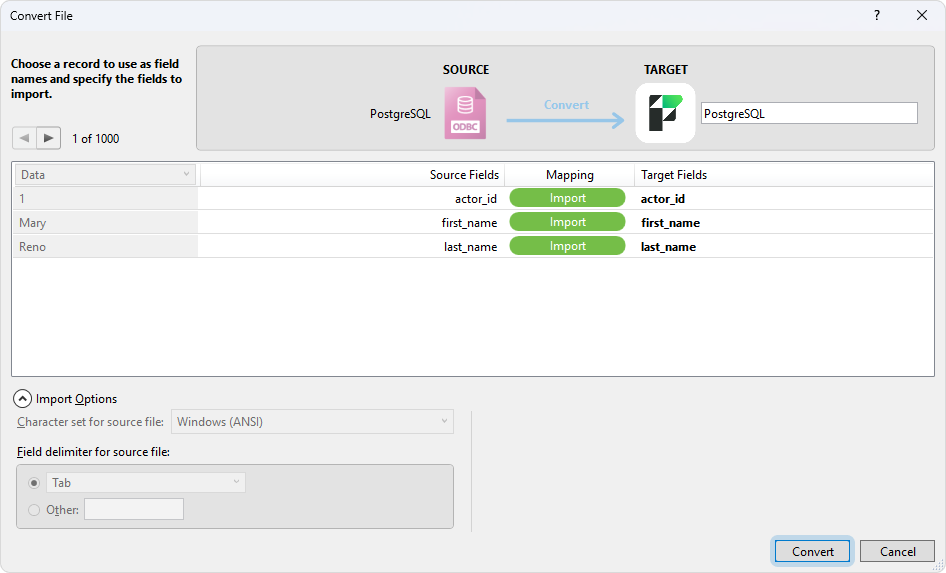Click the Mapping column header
946x573 pixels.
pos(570,175)
